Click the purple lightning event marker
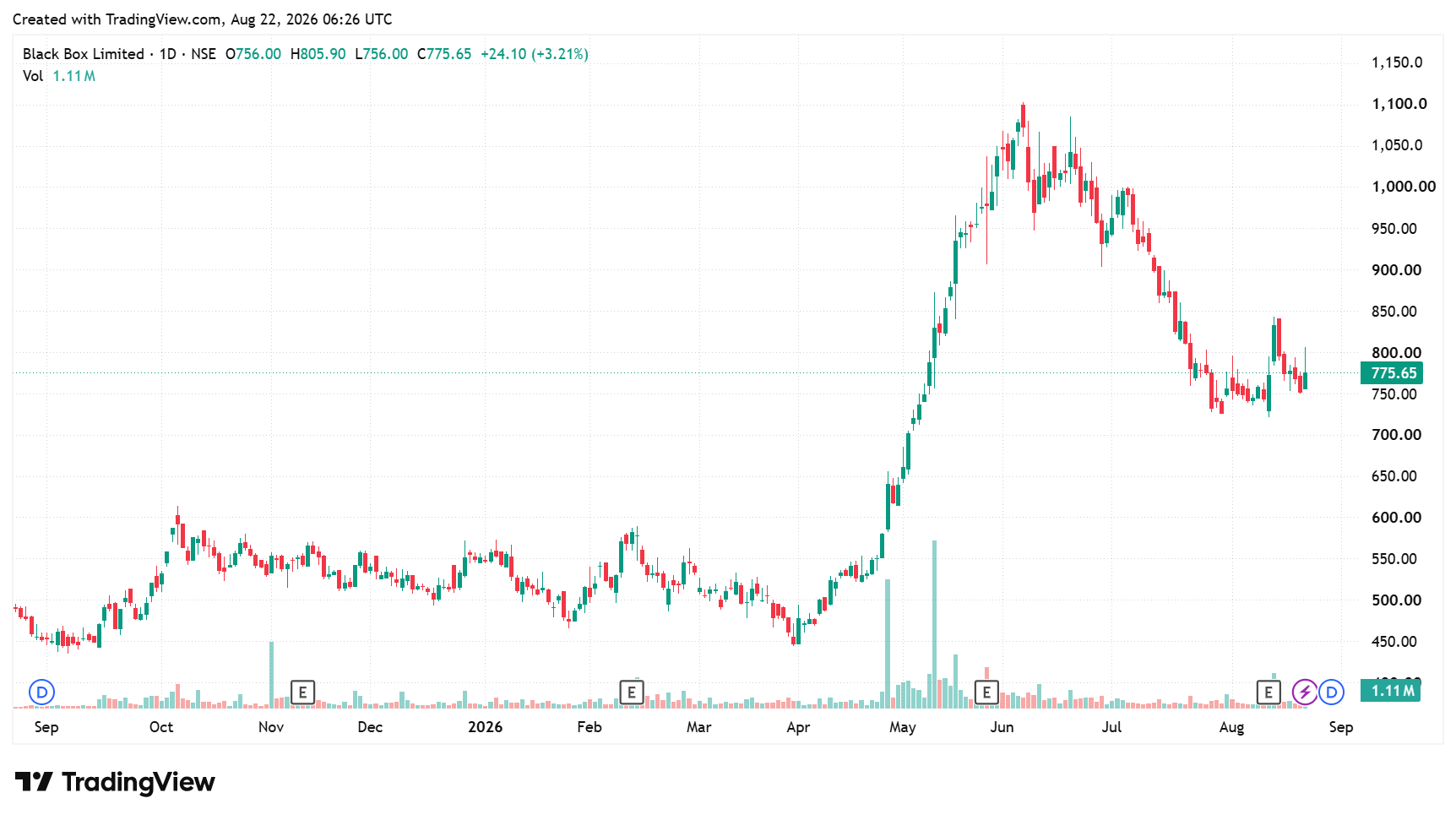The image size is (1456, 820). pos(1305,692)
